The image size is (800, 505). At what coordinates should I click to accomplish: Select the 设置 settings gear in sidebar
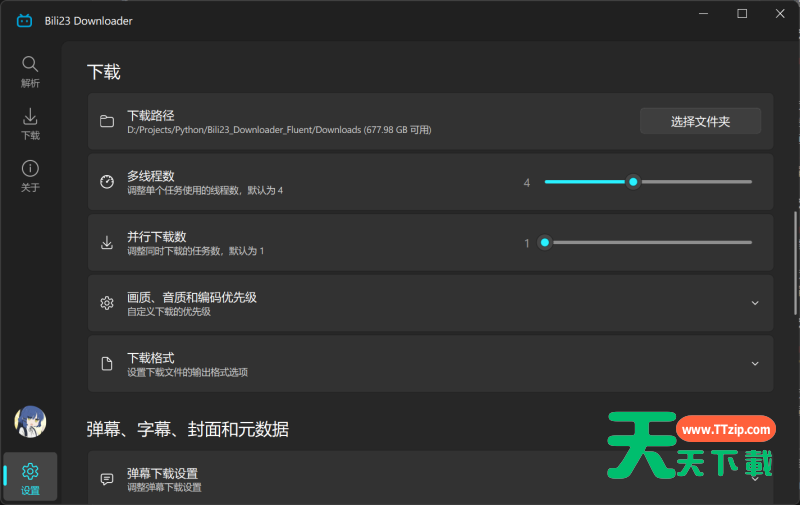(x=30, y=477)
